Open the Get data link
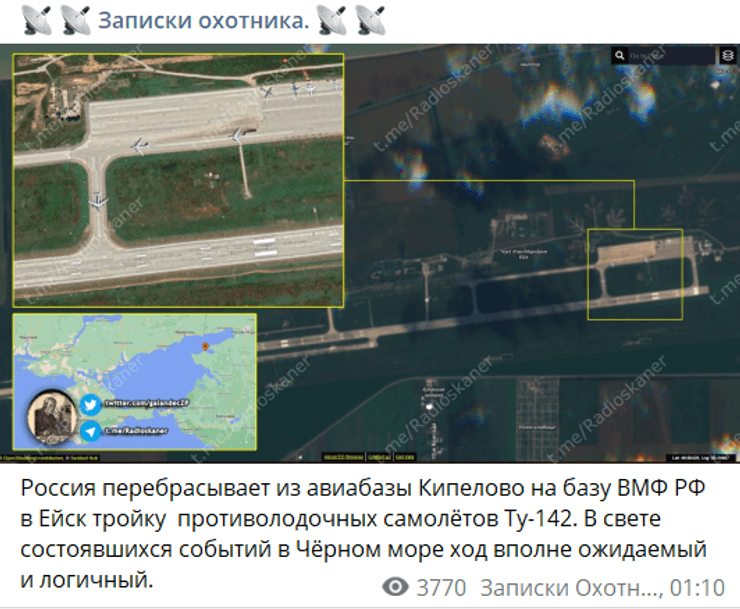740x609 pixels. coord(405,457)
